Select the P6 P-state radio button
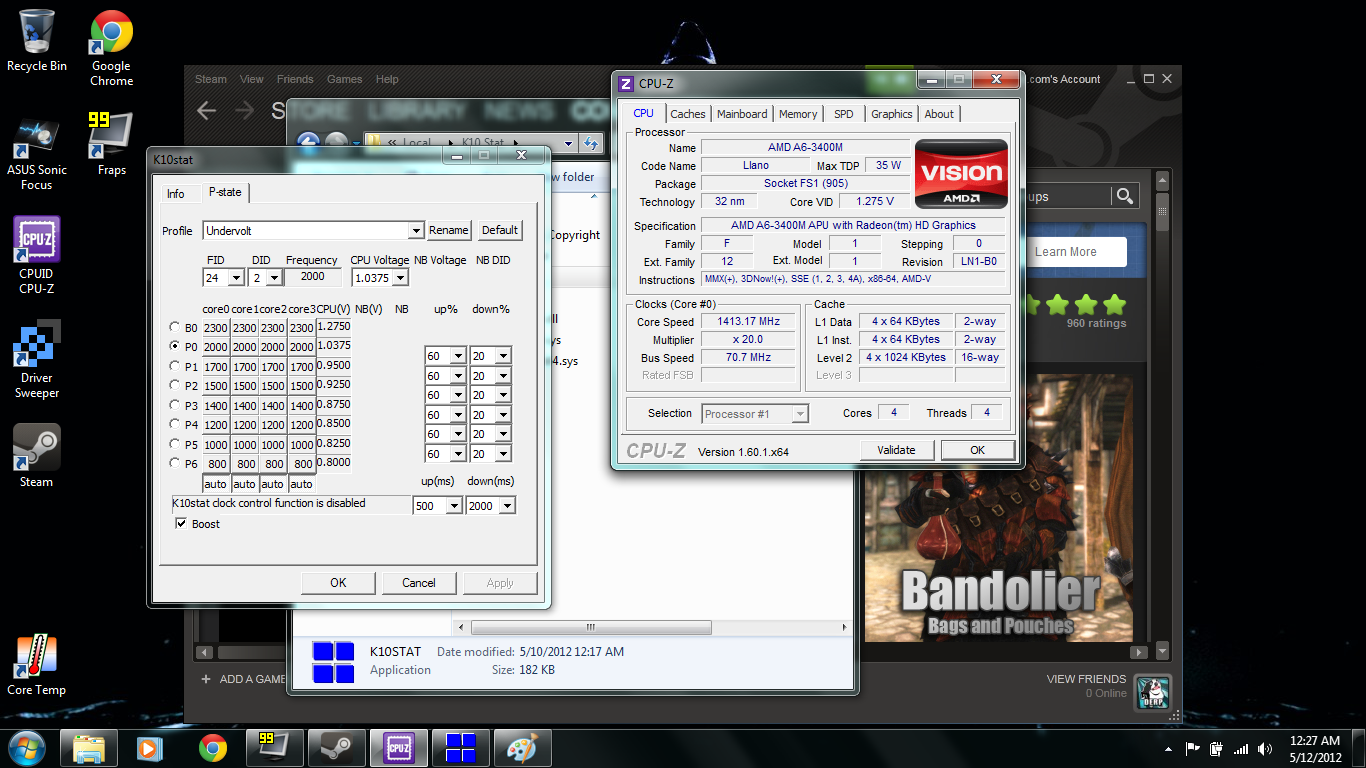This screenshot has height=768, width=1366. (177, 463)
